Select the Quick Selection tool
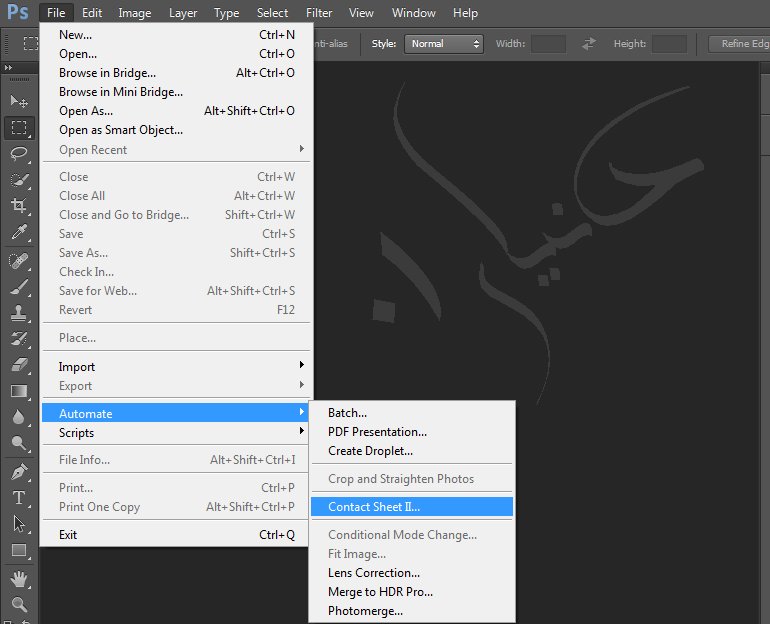770x624 pixels. point(19,180)
